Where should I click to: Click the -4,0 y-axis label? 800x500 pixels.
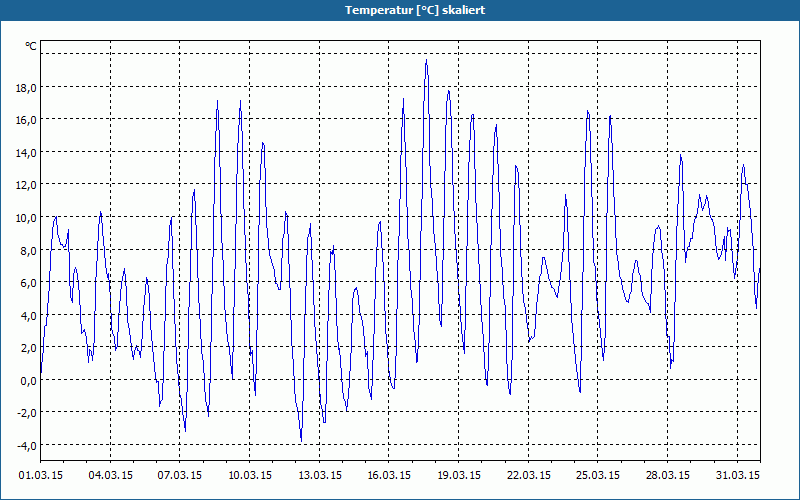[x=27, y=446]
